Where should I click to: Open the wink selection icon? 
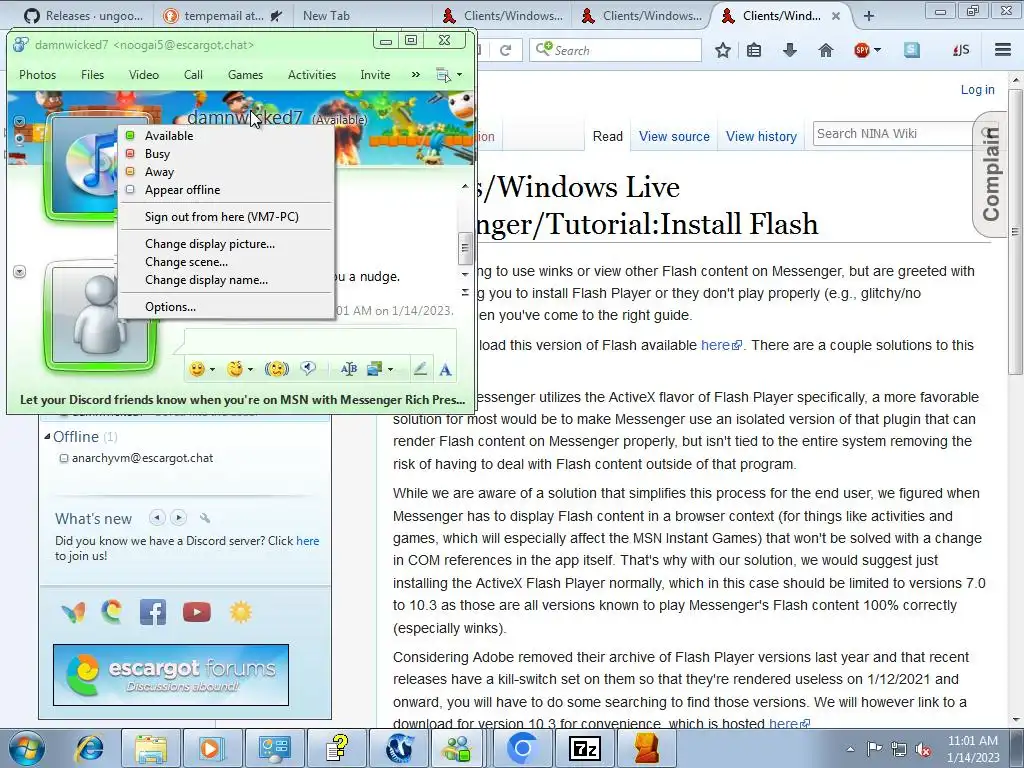(x=235, y=369)
